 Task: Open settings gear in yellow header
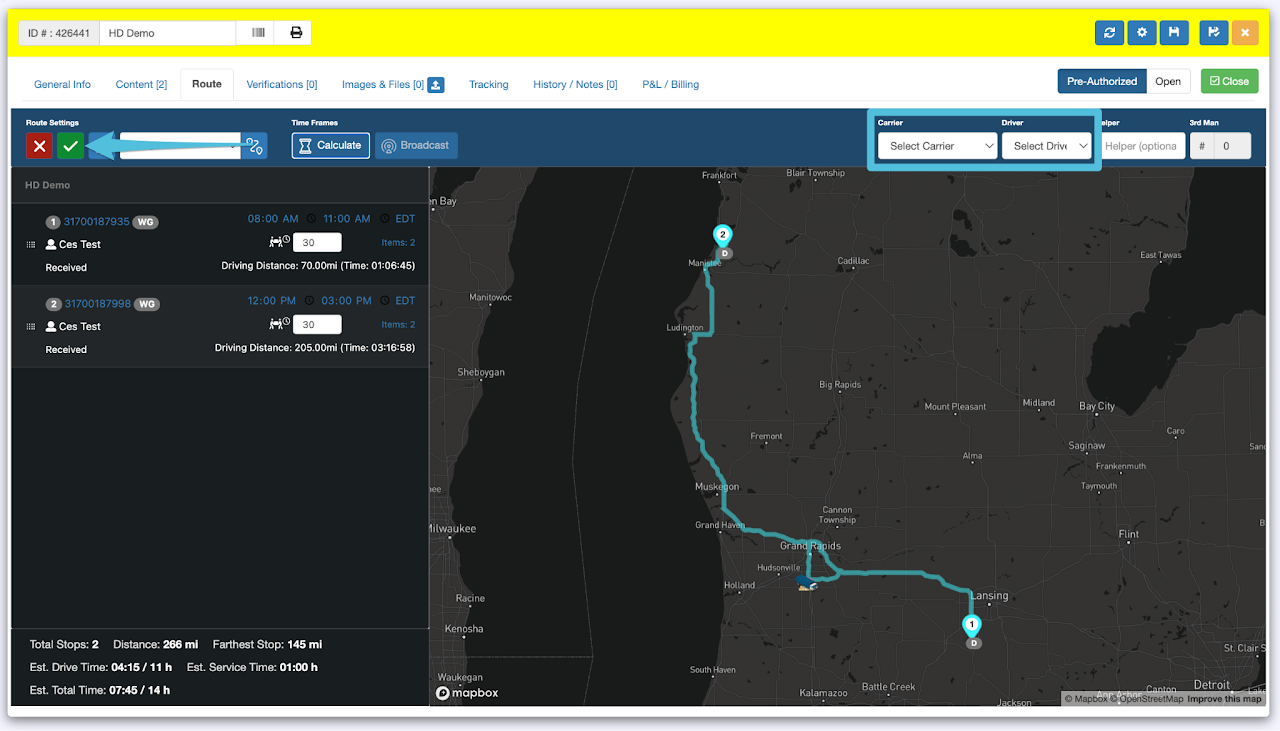pos(1142,32)
